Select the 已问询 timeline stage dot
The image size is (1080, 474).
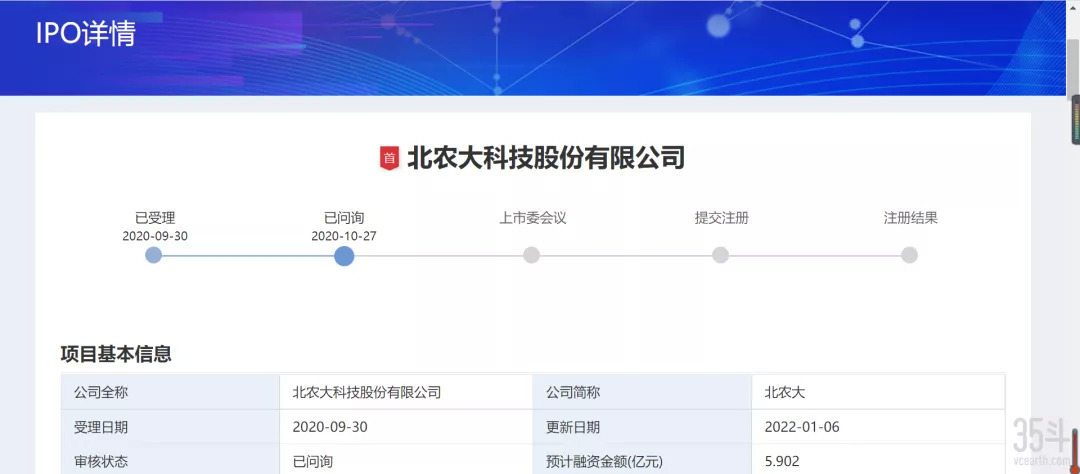(344, 256)
